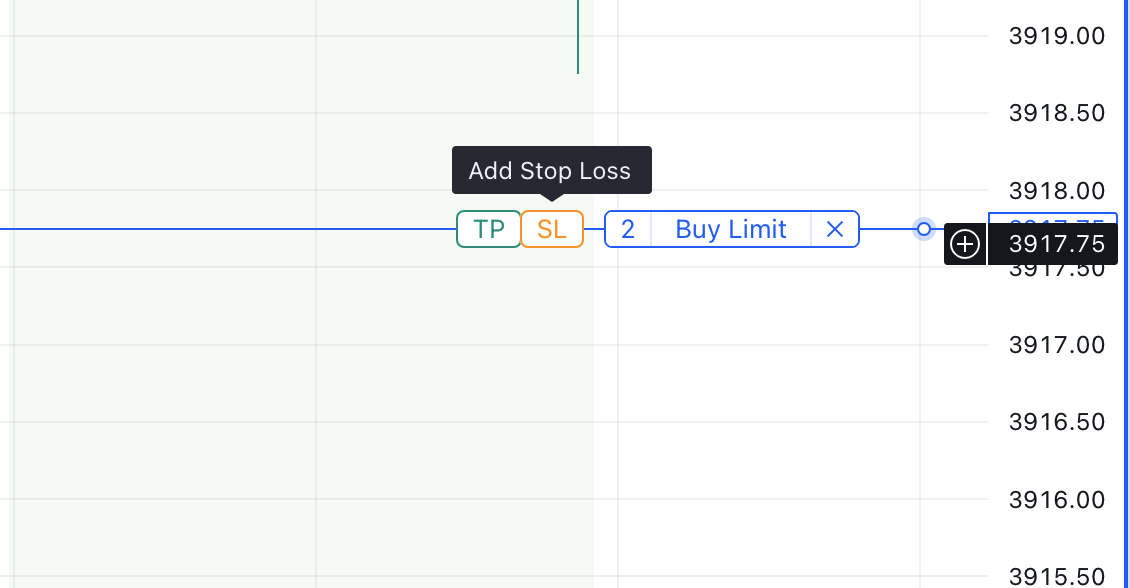Click the order line between X and handle

pos(888,229)
